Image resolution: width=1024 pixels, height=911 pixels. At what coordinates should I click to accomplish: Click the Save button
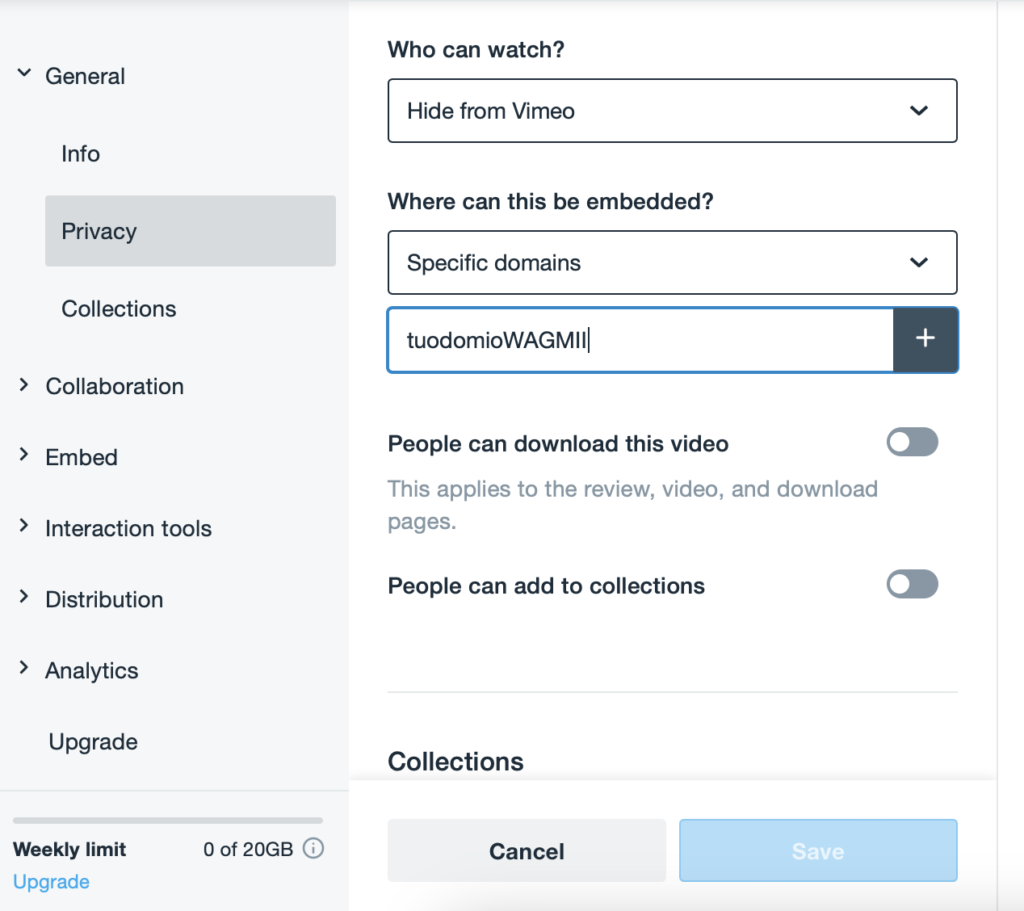coord(817,851)
